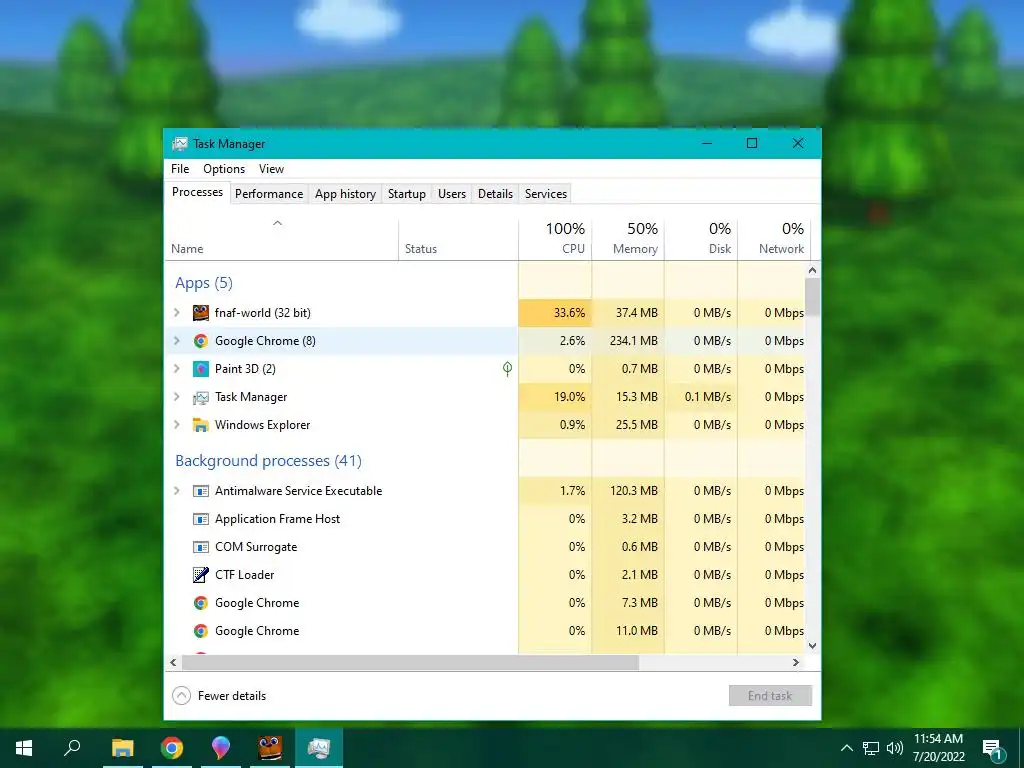Open the Options menu
Screen dimensions: 1024x768
(224, 169)
